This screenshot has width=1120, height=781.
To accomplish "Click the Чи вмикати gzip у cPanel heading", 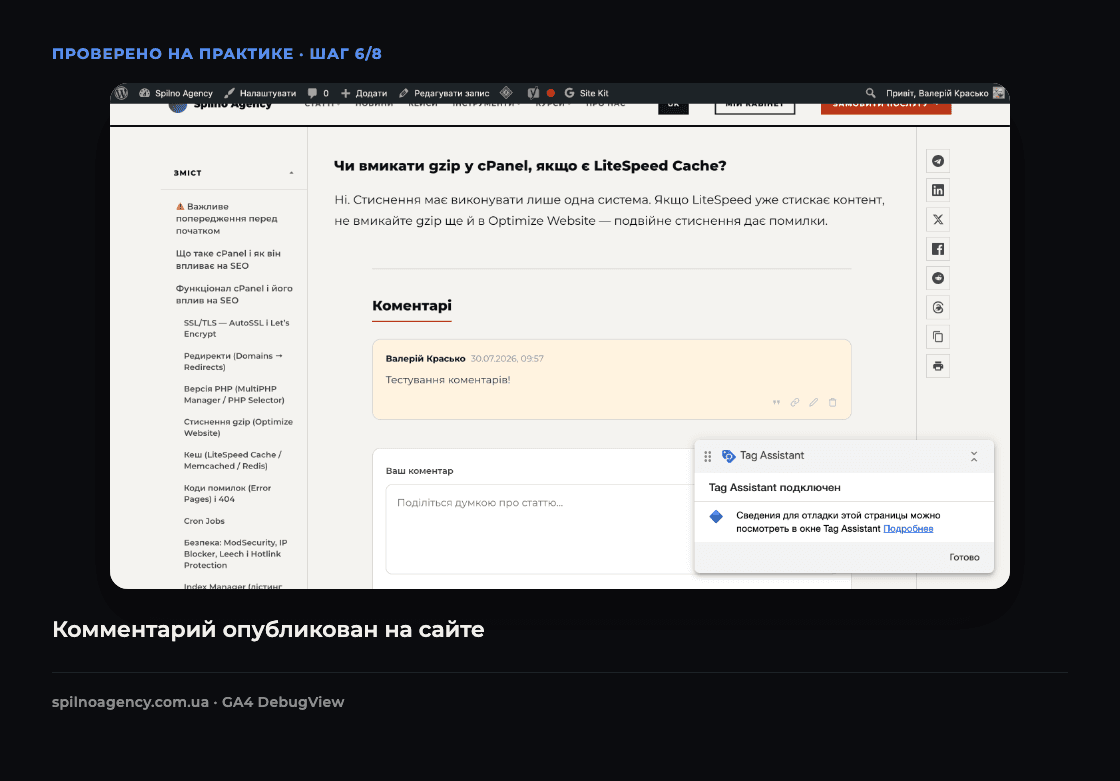I will click(530, 166).
